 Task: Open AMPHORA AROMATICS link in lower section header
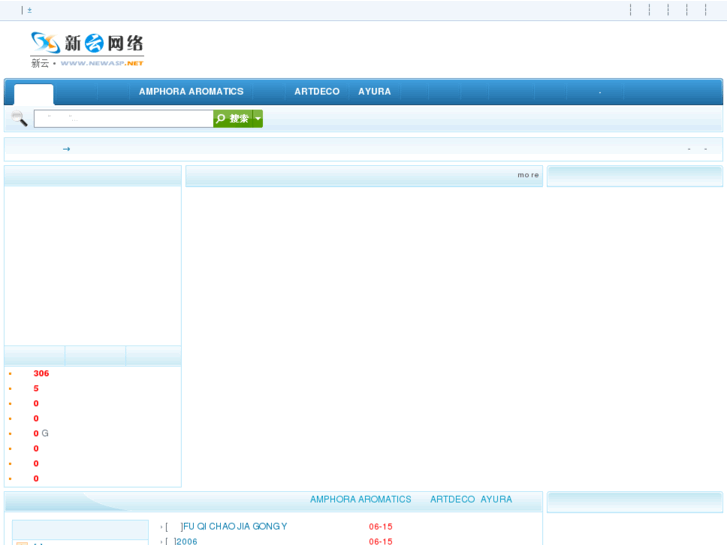point(361,500)
